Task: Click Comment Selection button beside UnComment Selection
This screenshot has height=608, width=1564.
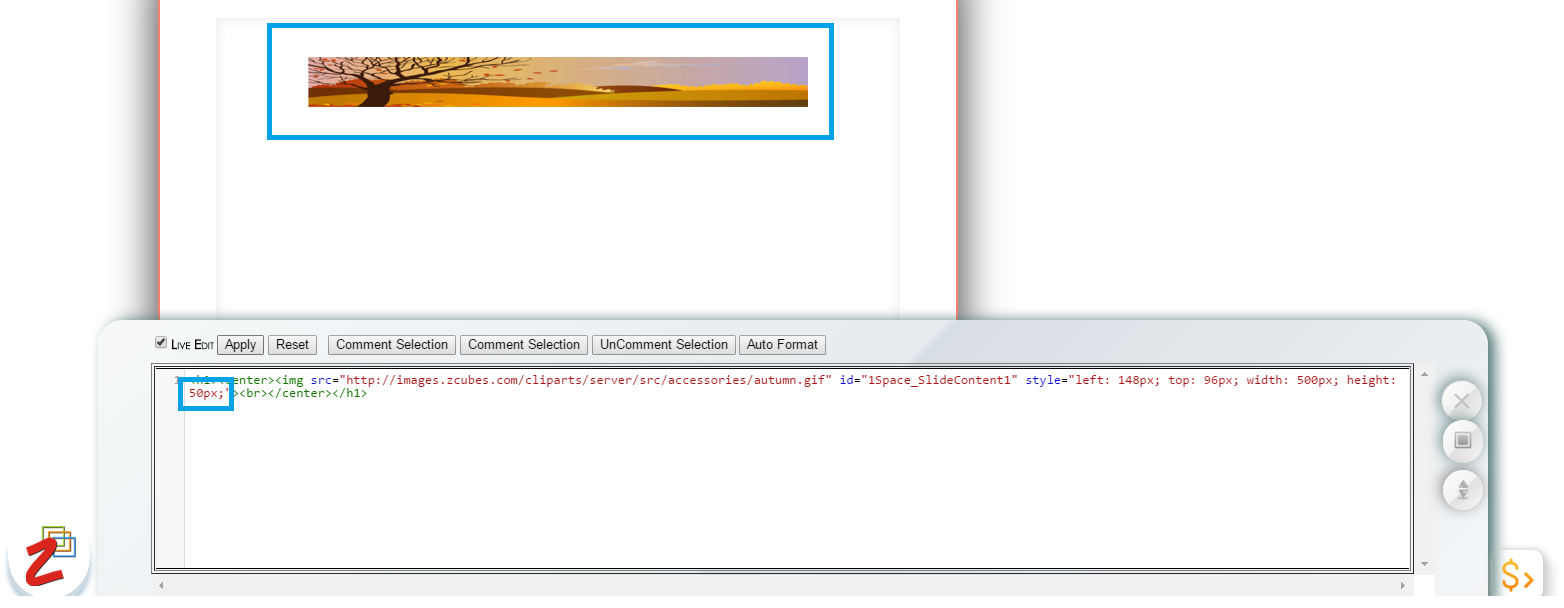Action: pyautogui.click(x=523, y=345)
